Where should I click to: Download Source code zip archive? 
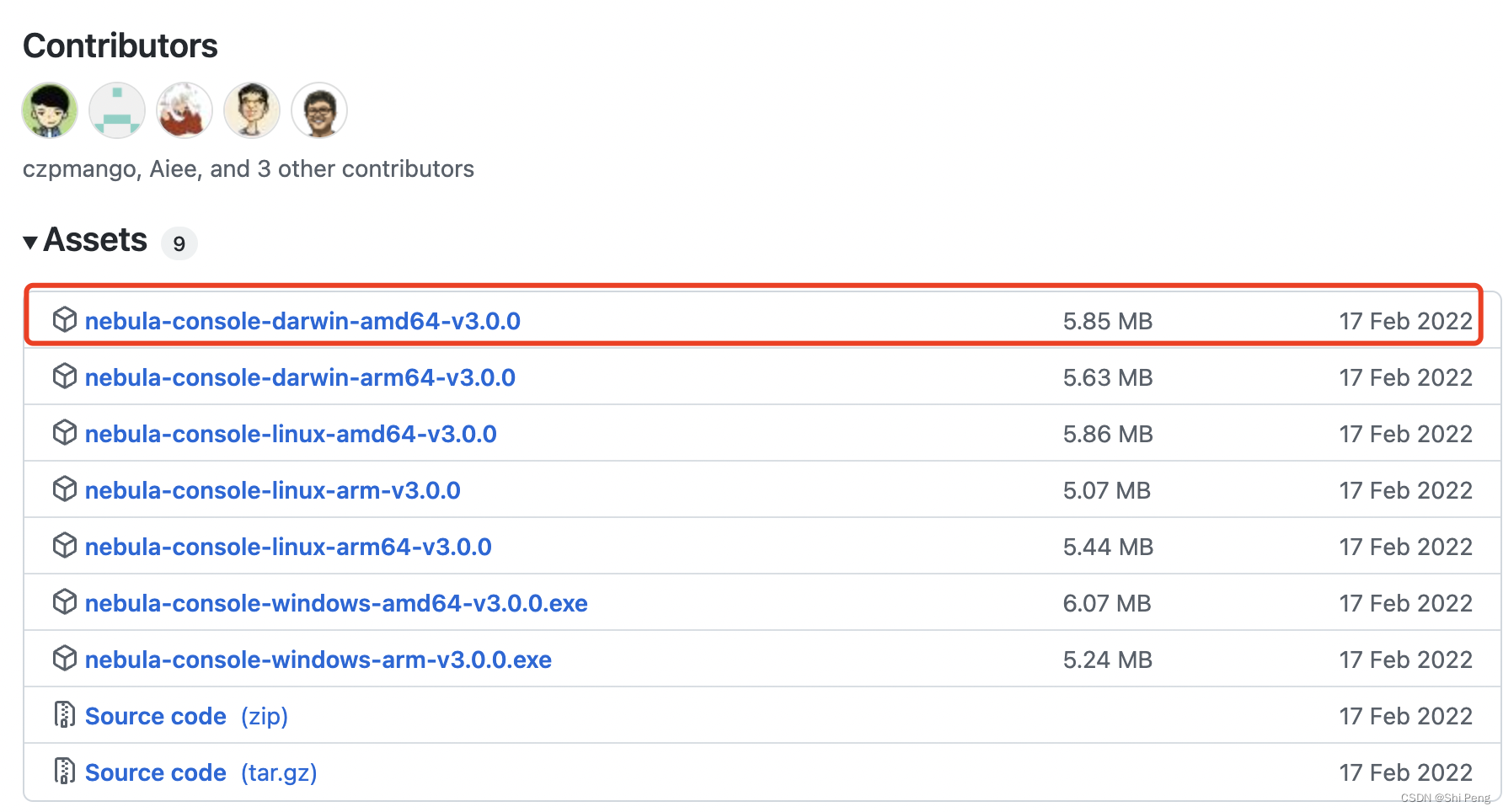pyautogui.click(x=186, y=716)
